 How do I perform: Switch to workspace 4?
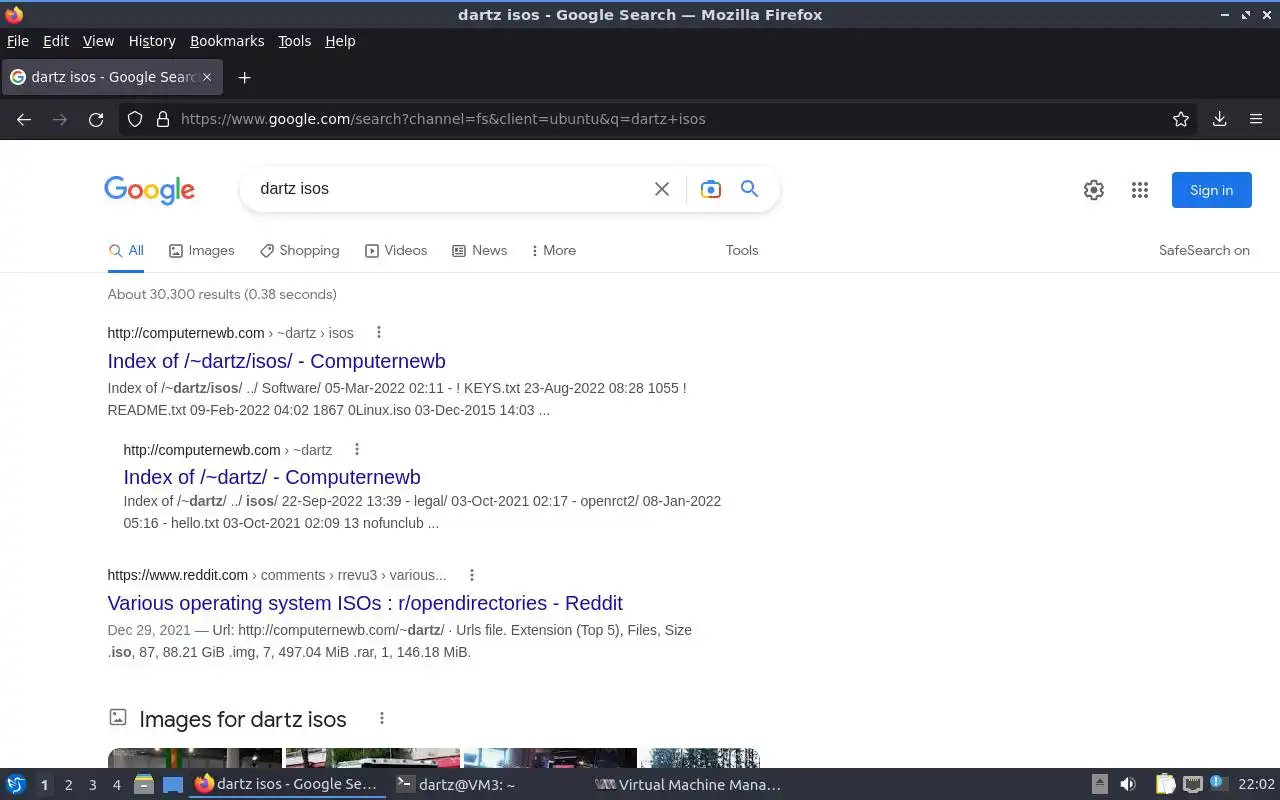(116, 785)
